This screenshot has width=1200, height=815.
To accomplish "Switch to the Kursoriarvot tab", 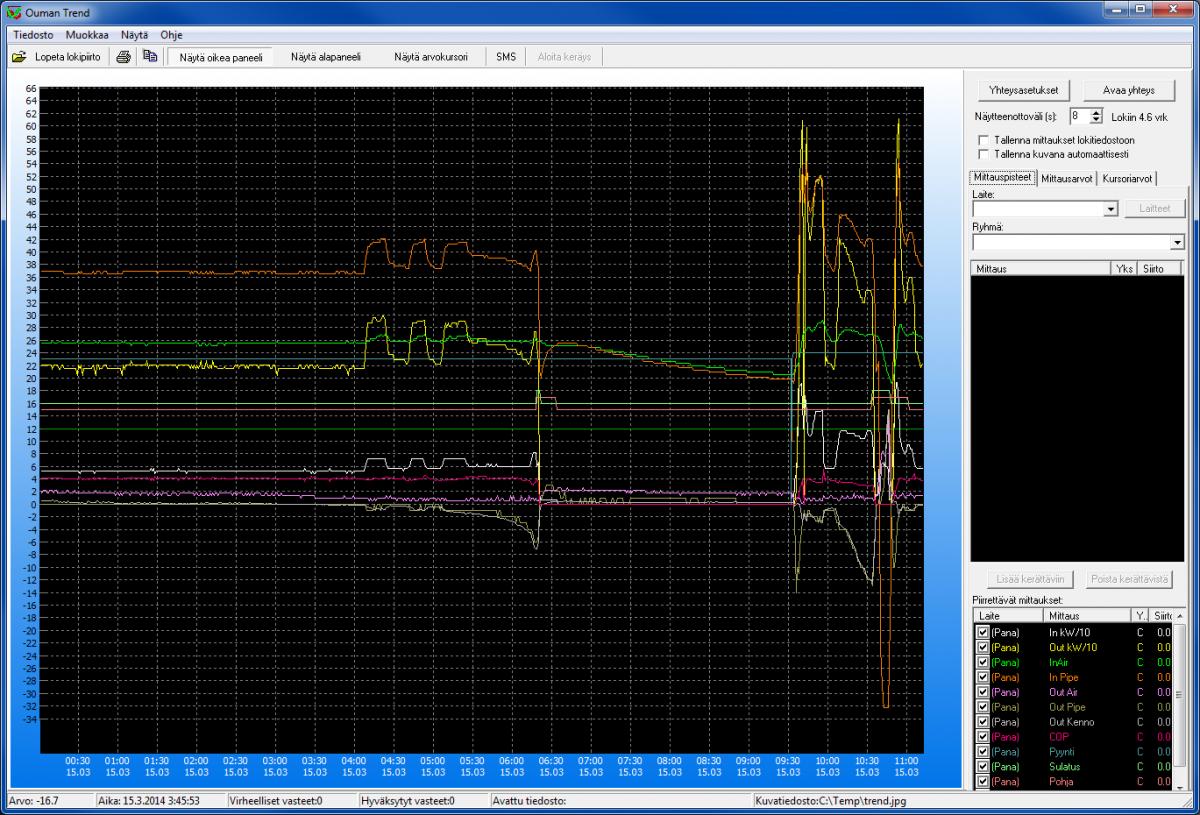I will 1127,179.
